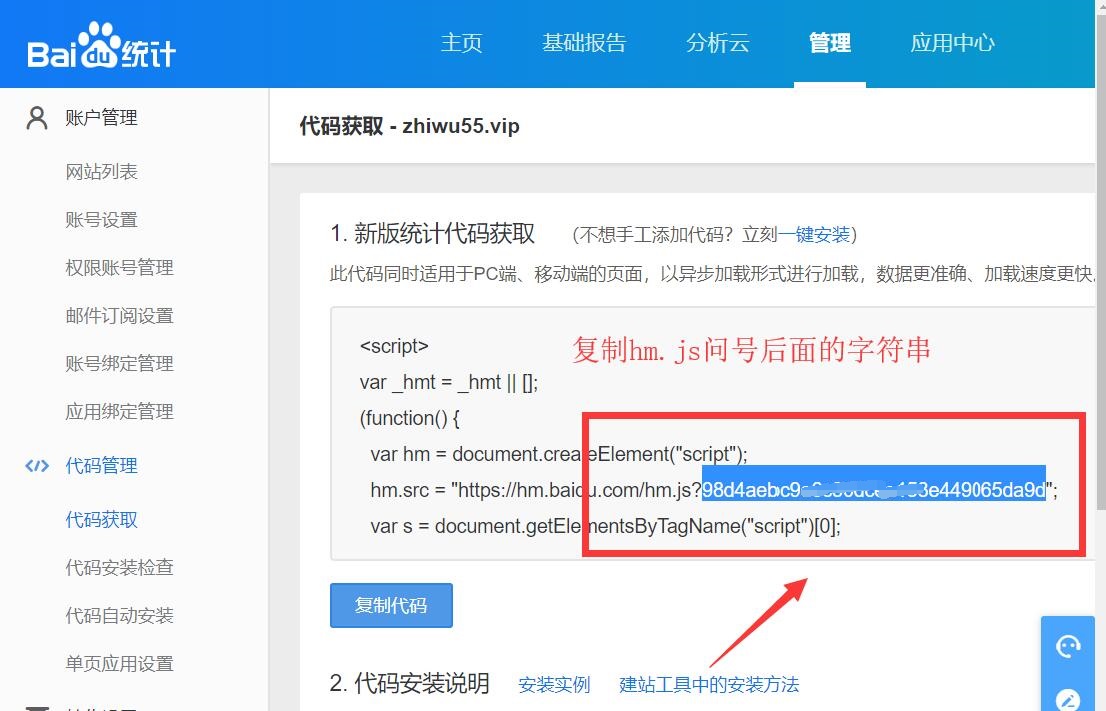The height and width of the screenshot is (711, 1106).
Task: Open 网站列表 in sidebar
Action: [102, 171]
